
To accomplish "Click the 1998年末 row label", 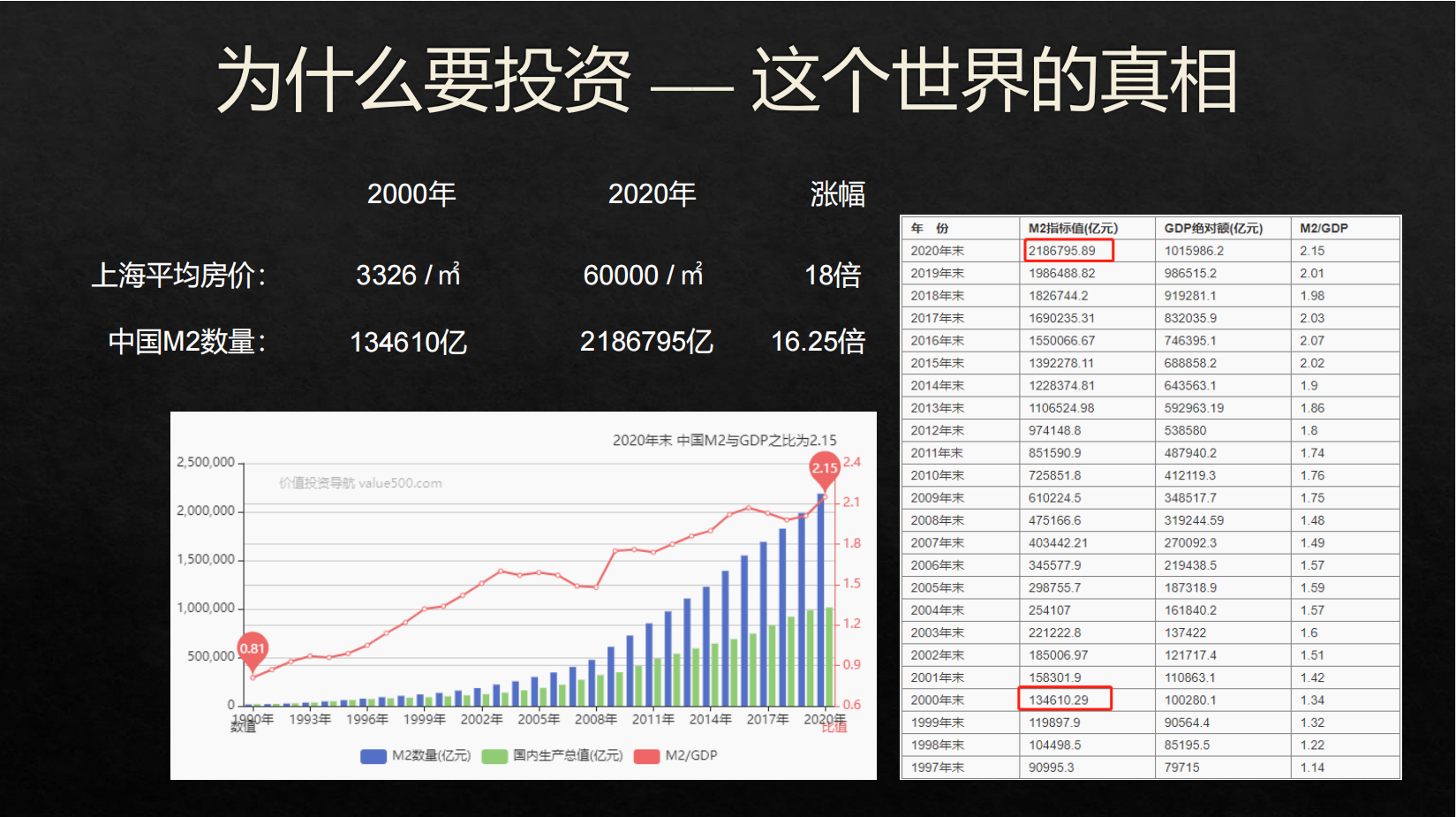I will [x=938, y=745].
